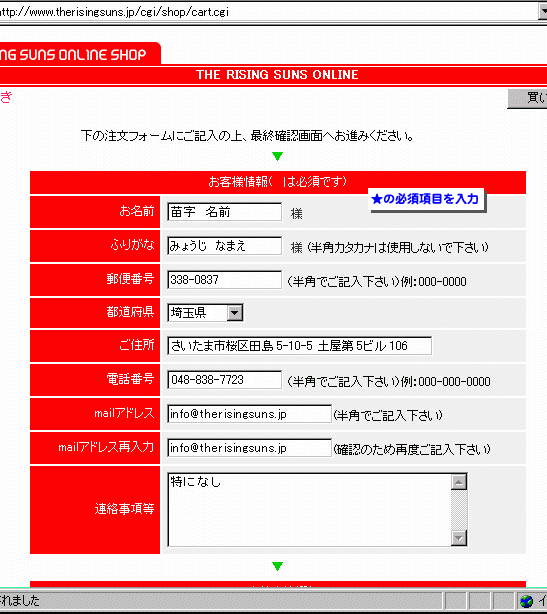Screen dimensions: 547x614
Task: Click the globe internet zone status icon
Action: [x=527, y=601]
